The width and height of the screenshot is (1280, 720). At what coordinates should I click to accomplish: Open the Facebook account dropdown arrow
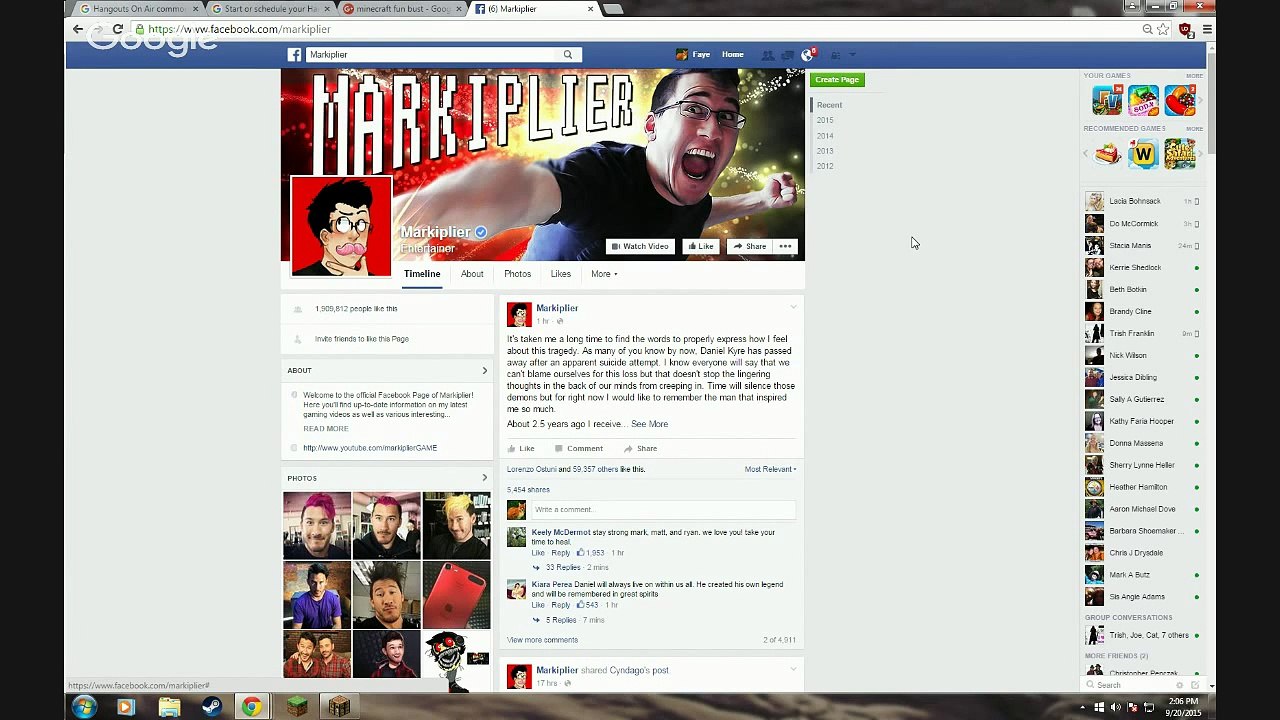(x=852, y=55)
